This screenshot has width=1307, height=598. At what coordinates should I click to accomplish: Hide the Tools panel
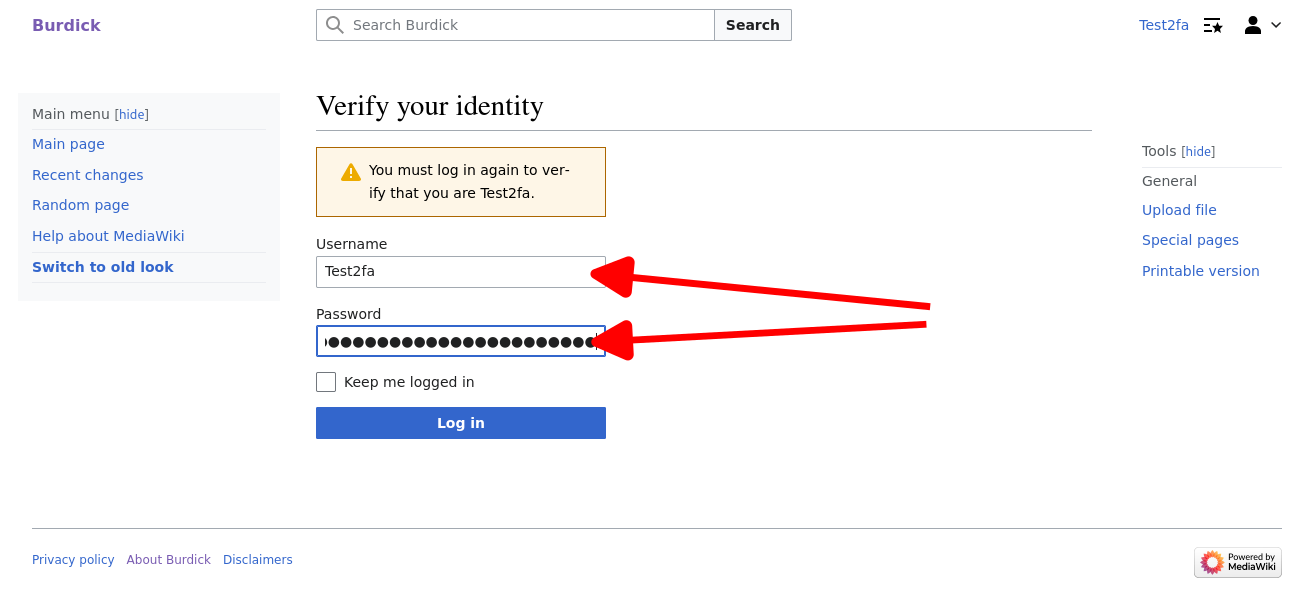coord(1198,152)
